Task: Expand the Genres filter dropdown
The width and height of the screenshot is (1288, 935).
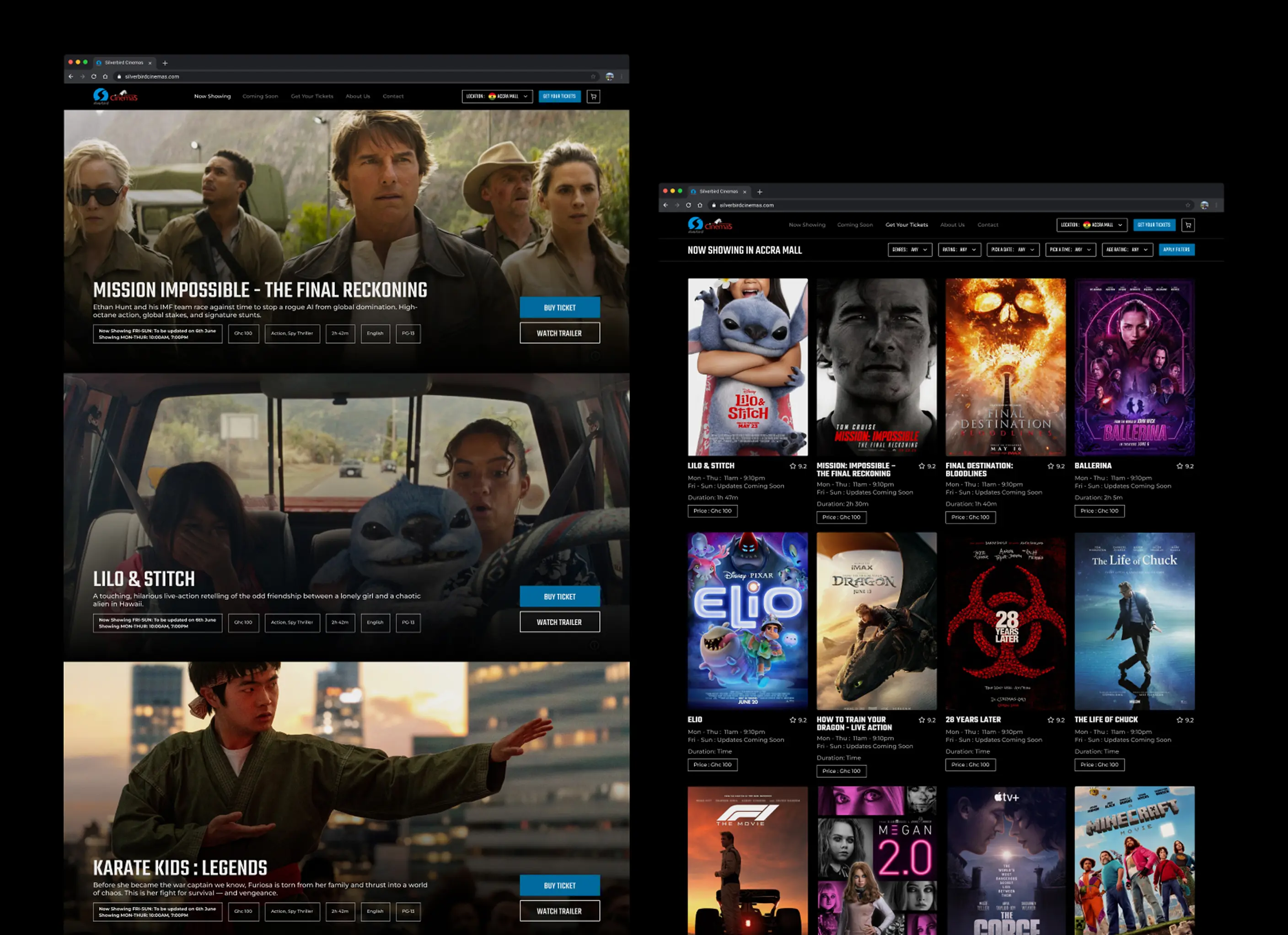Action: click(910, 250)
